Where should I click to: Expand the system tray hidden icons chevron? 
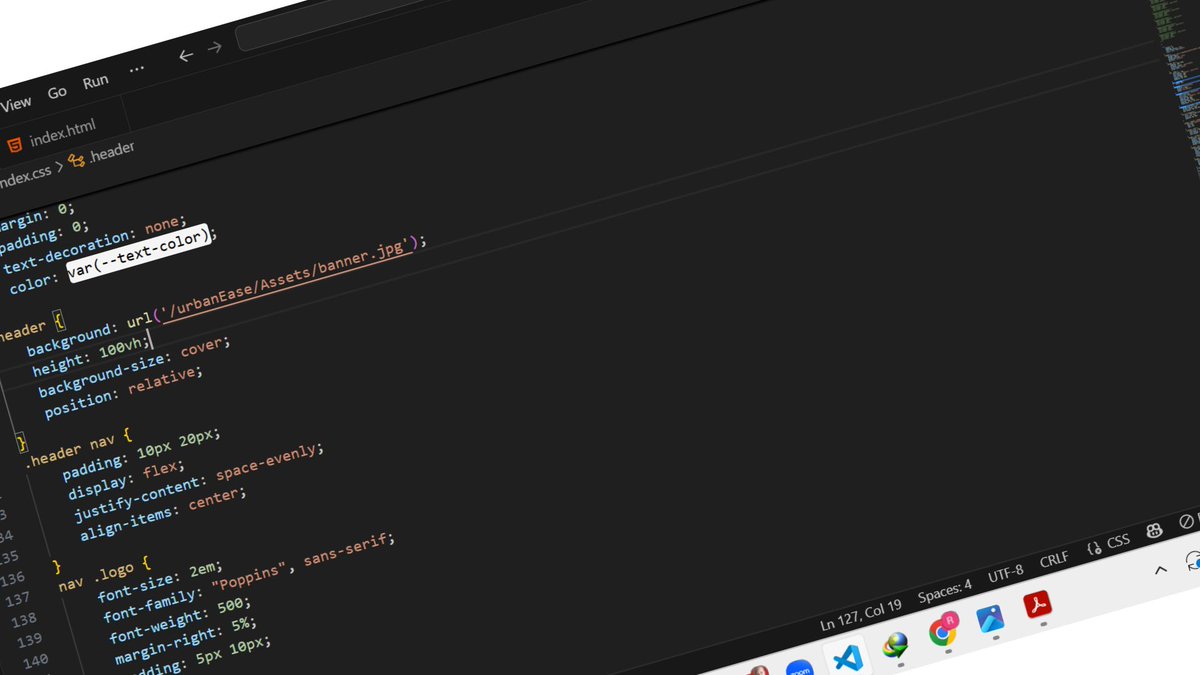click(1161, 570)
